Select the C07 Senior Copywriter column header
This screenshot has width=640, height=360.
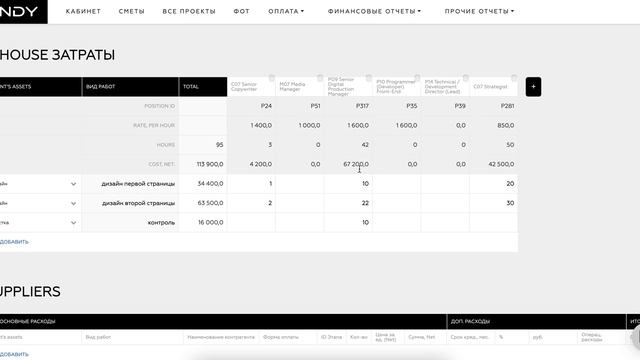pos(251,87)
